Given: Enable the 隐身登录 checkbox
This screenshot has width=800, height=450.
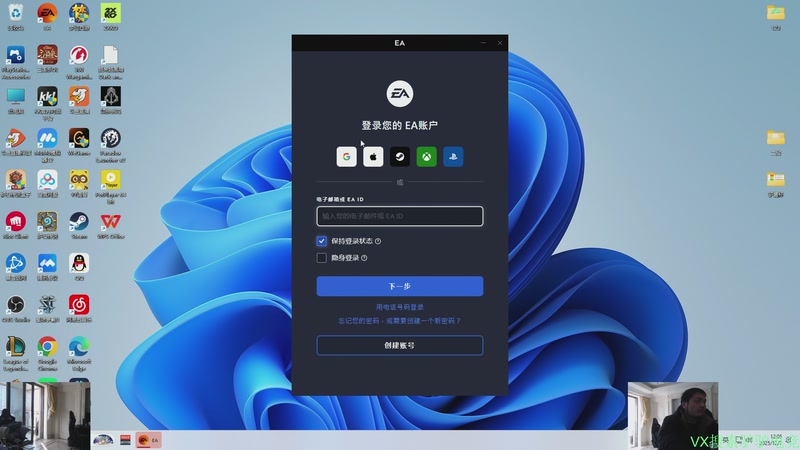Looking at the screenshot, I should pos(321,258).
